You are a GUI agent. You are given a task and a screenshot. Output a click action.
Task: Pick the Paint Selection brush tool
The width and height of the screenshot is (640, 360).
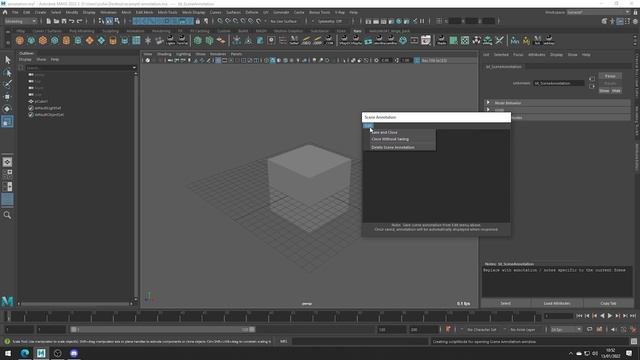7,84
